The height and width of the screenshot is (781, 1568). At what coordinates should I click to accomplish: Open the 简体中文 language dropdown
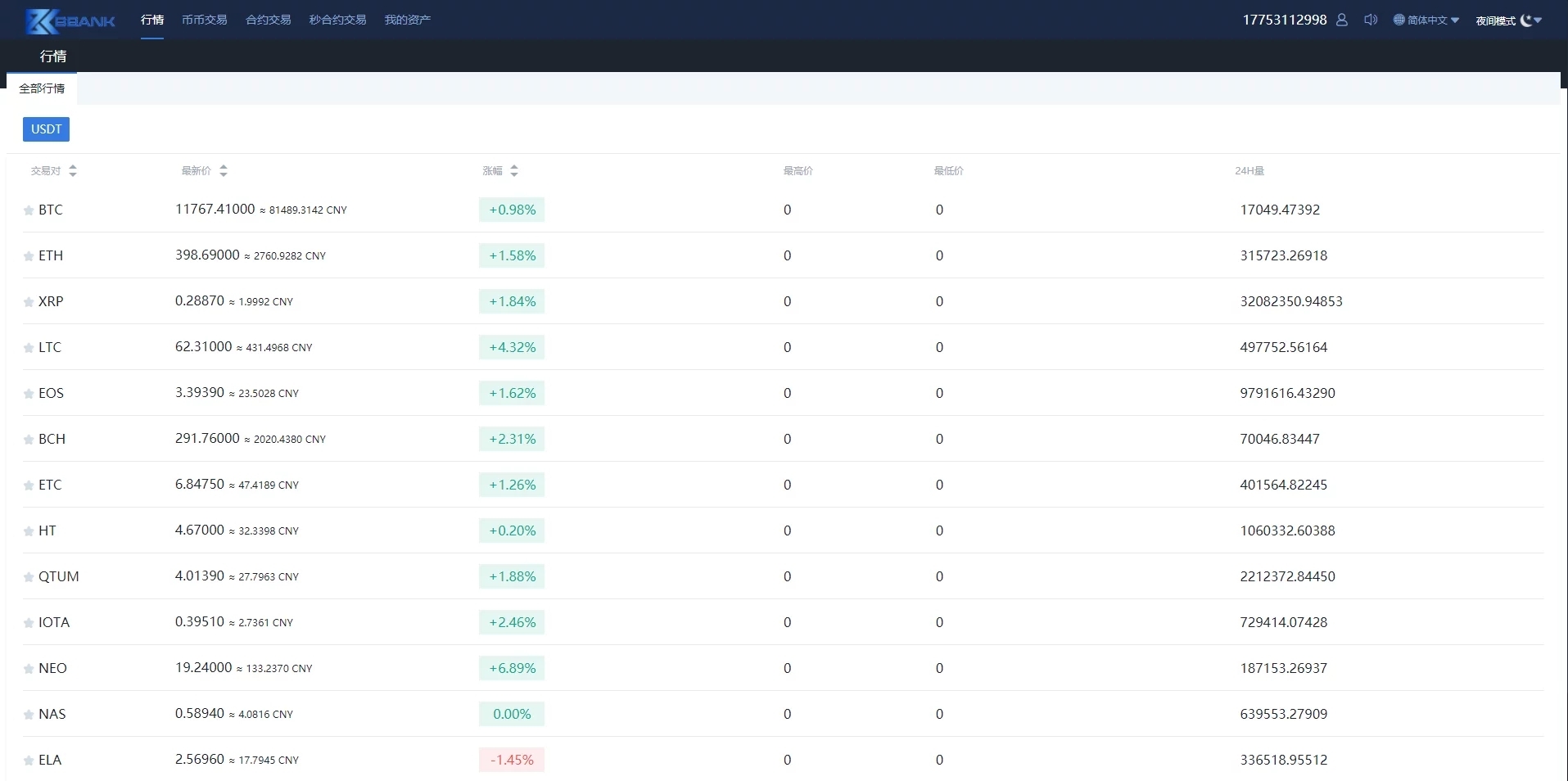(x=1426, y=20)
